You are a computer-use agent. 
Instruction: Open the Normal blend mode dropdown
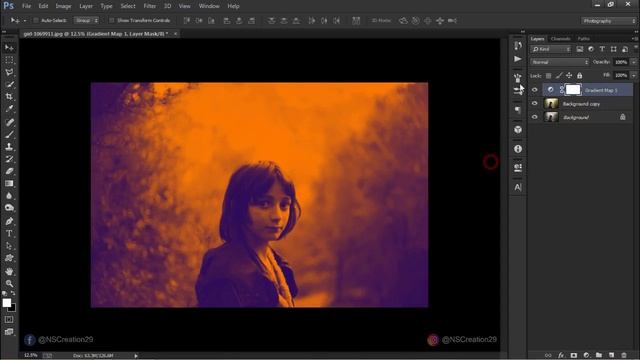(x=560, y=62)
